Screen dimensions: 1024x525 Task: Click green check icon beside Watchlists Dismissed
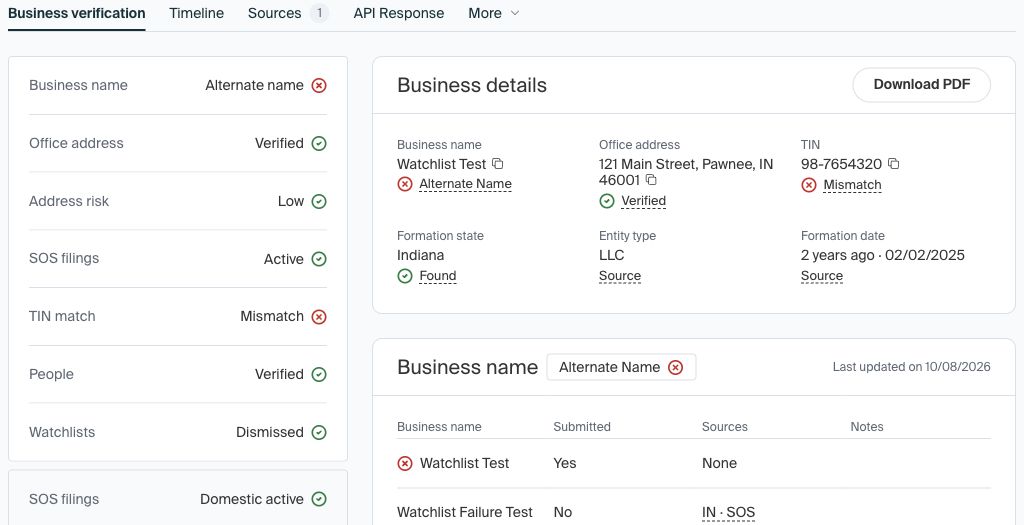pos(319,432)
